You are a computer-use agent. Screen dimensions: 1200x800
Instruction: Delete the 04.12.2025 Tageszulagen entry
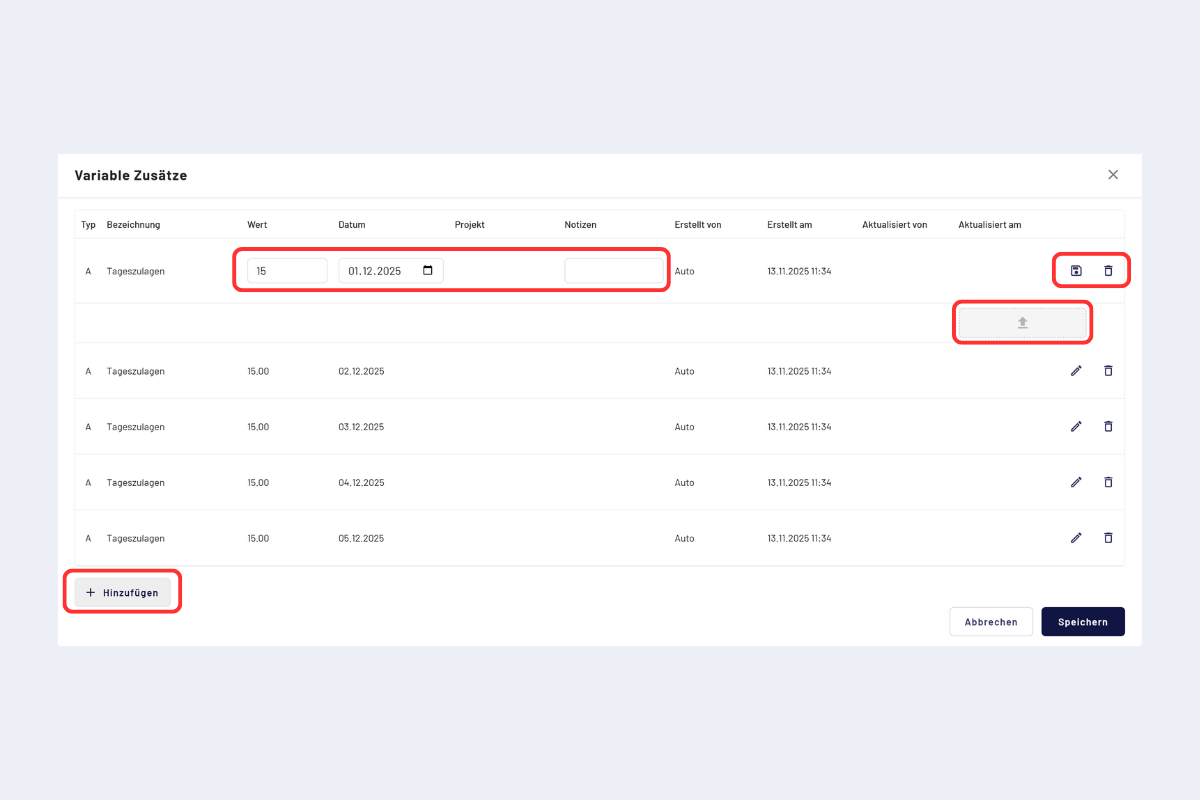(x=1108, y=482)
